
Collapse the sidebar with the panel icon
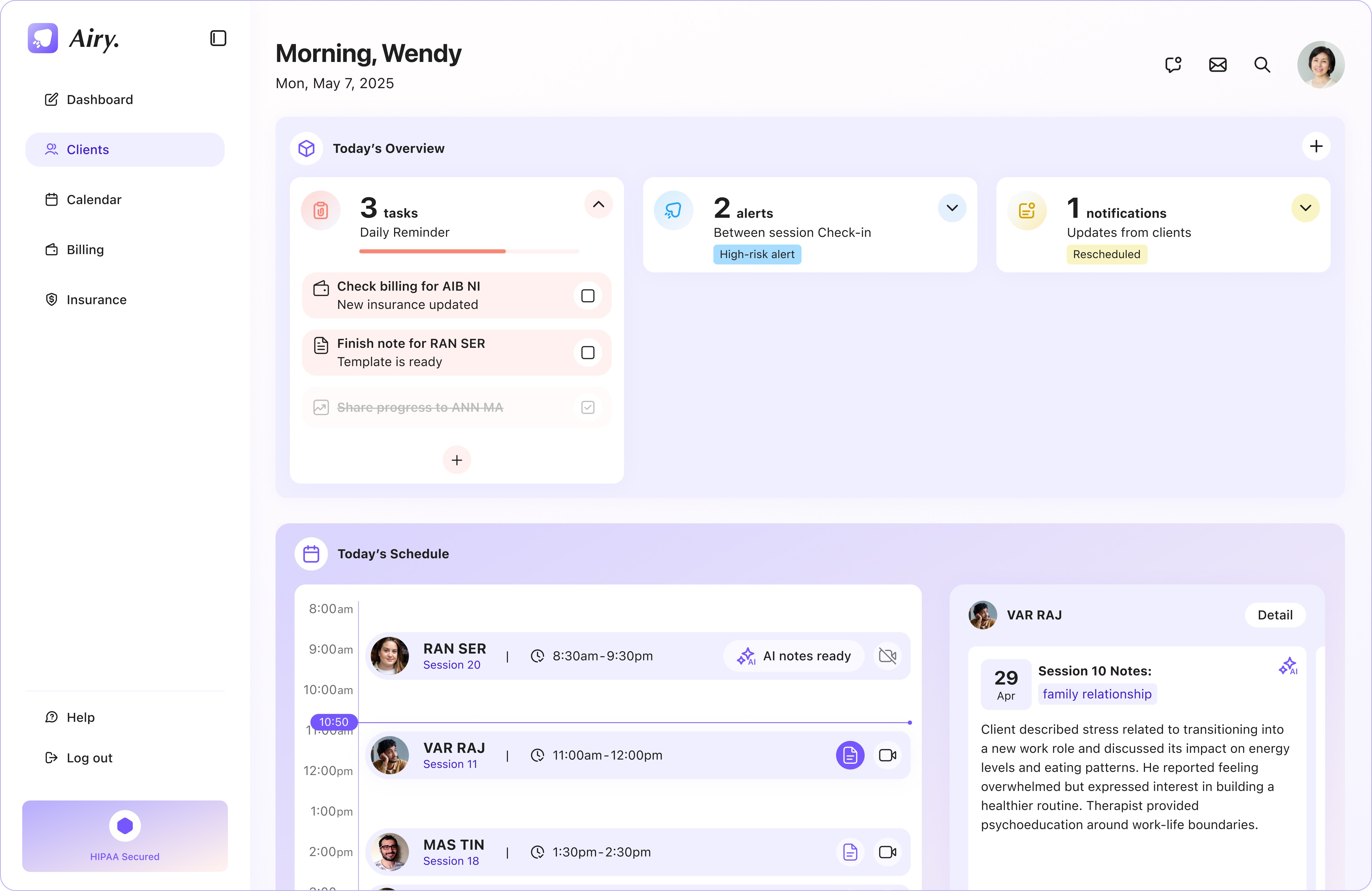coord(218,38)
